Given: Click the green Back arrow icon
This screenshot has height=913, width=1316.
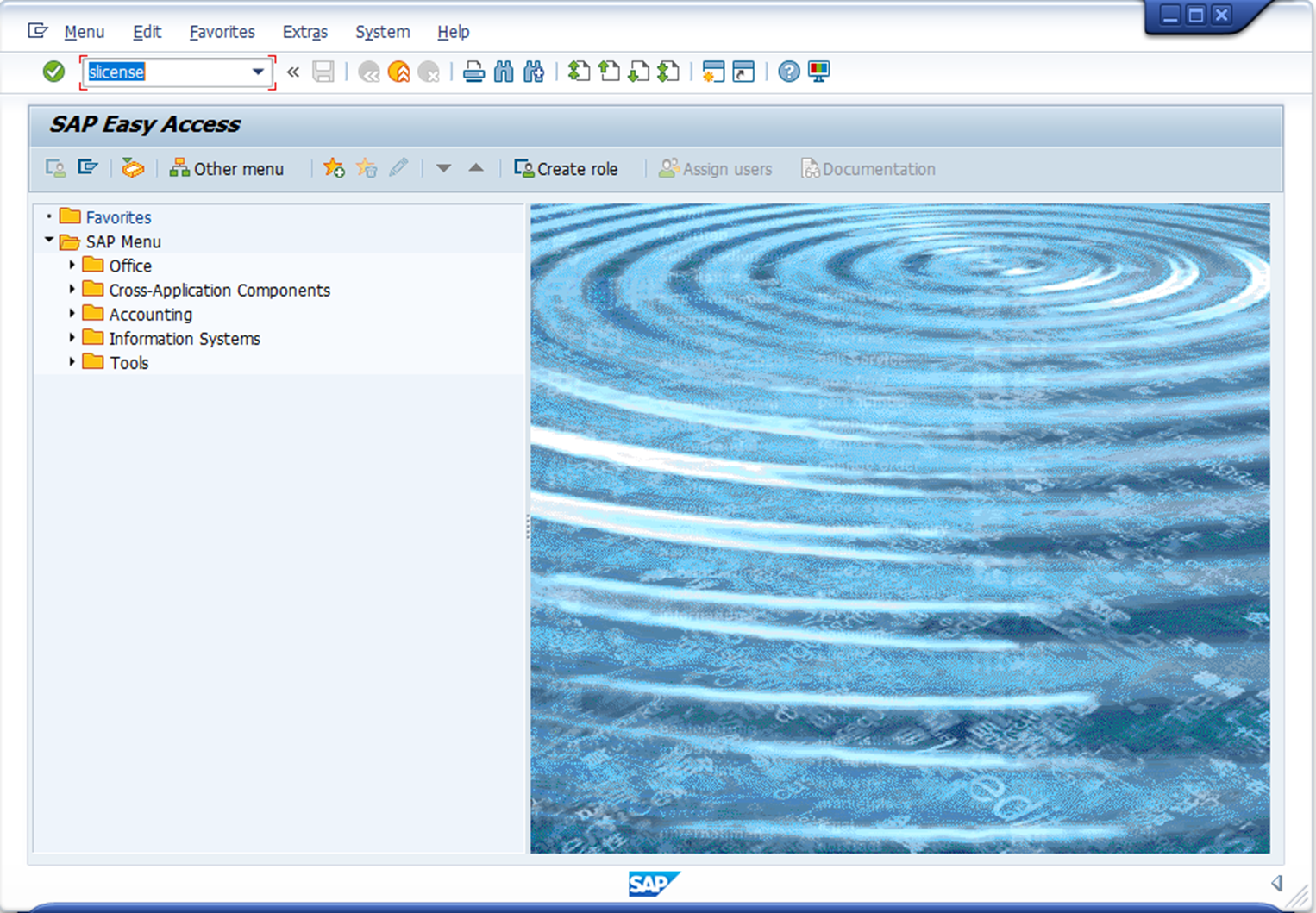Looking at the screenshot, I should (x=369, y=72).
